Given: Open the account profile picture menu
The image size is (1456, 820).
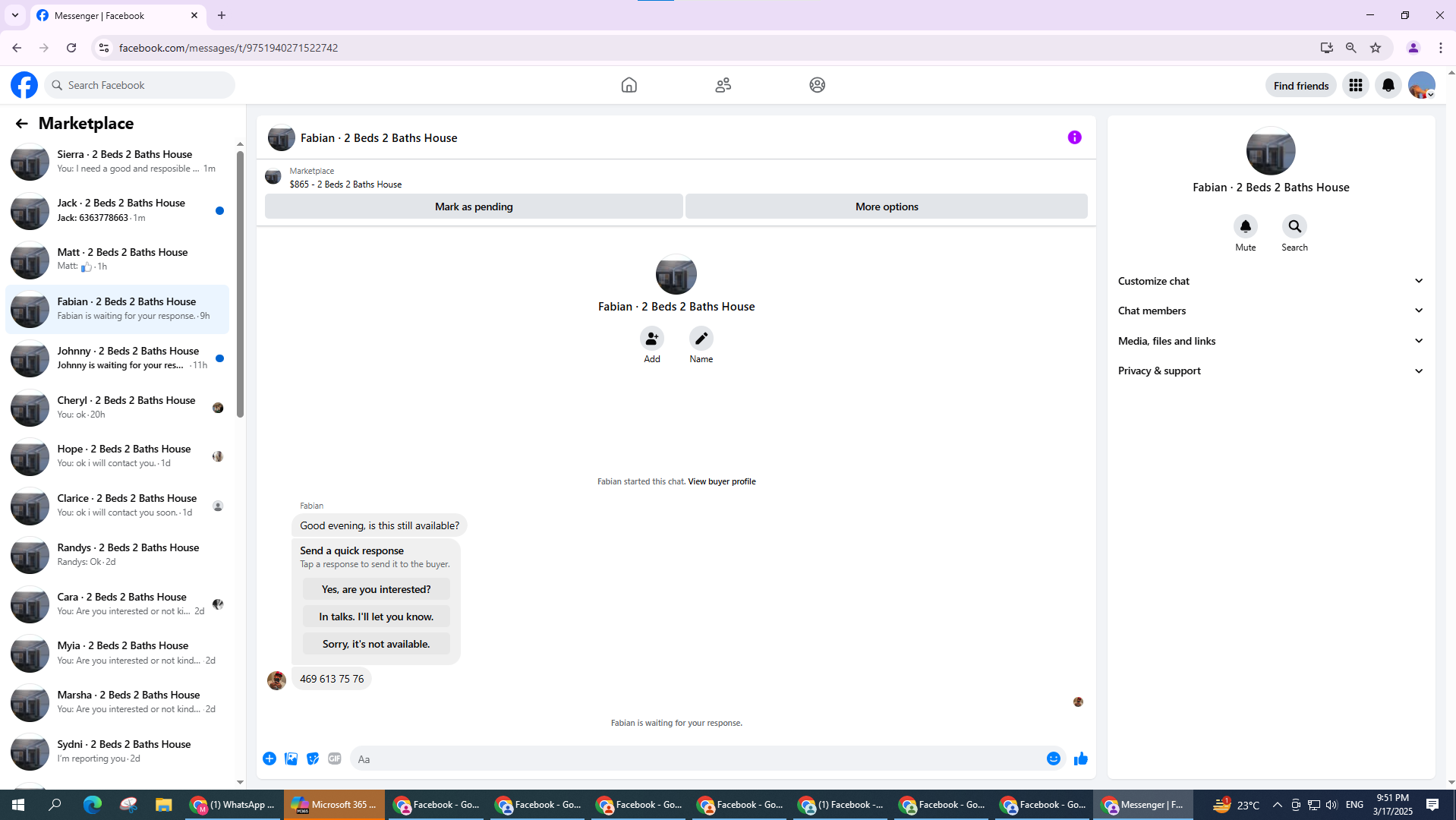Looking at the screenshot, I should coord(1422,85).
